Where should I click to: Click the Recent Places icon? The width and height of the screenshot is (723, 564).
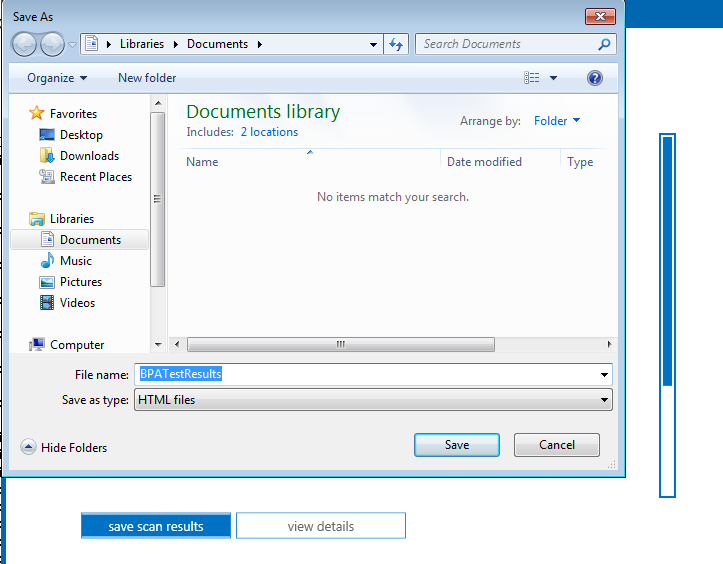tap(47, 177)
